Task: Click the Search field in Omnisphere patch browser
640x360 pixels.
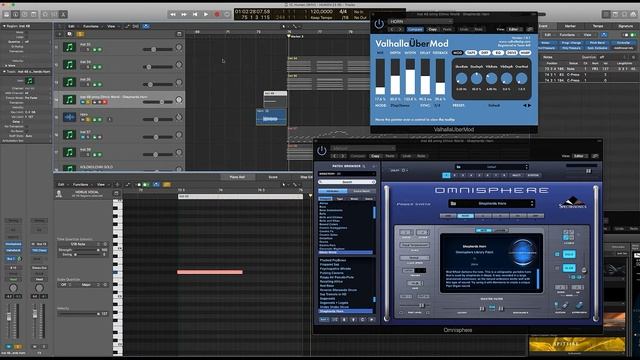Action: [347, 182]
